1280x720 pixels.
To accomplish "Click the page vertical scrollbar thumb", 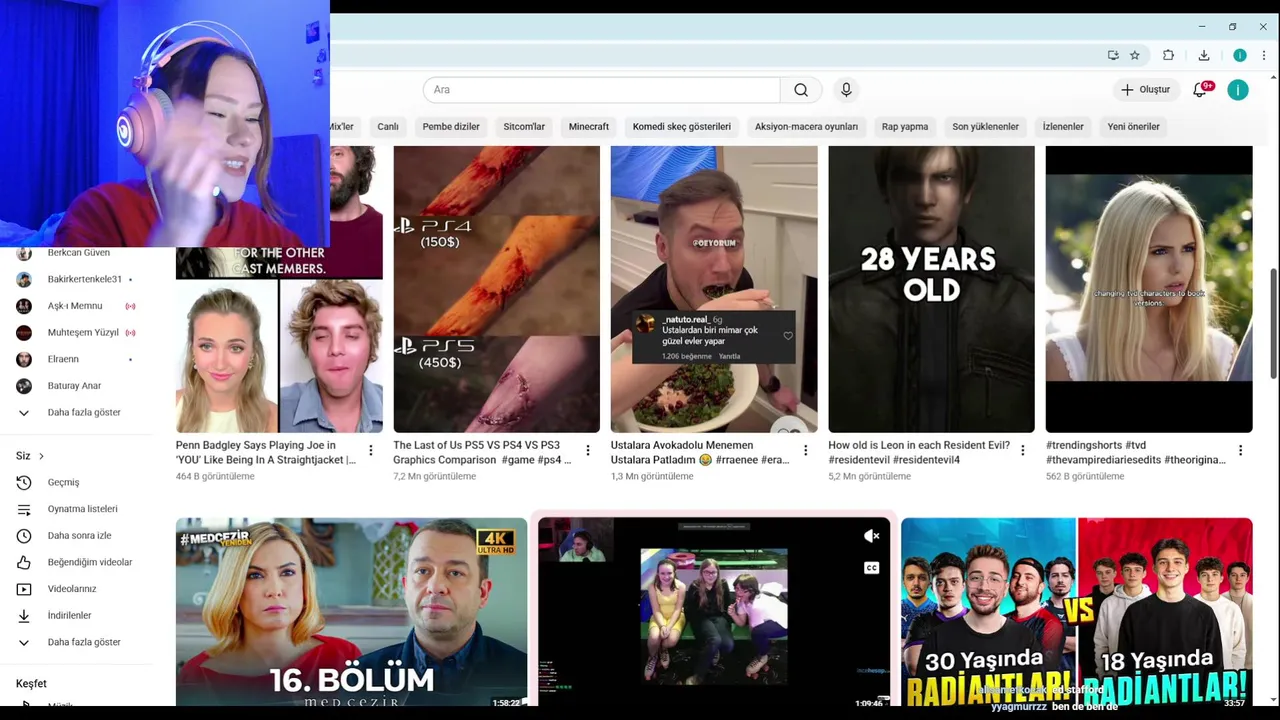I will [x=1273, y=323].
